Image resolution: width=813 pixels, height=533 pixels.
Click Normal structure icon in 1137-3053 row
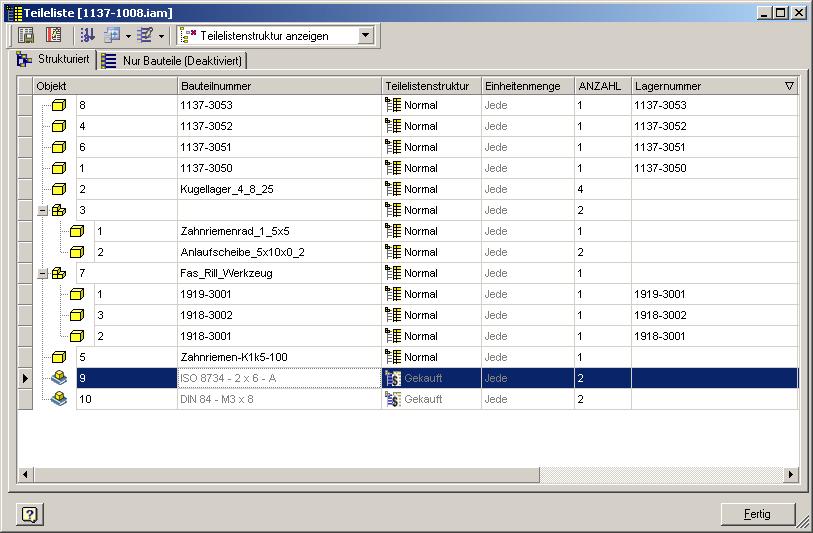(x=393, y=105)
